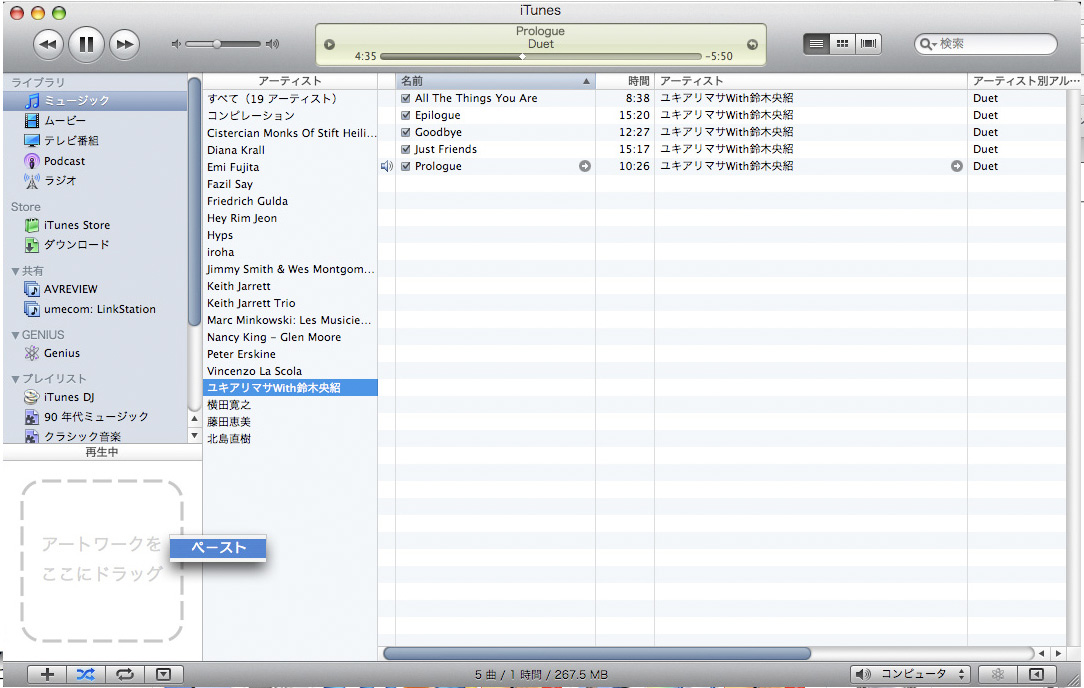Toggle Genius sidebar button at bottom right
Screen dimensions: 1084x688
click(1036, 674)
